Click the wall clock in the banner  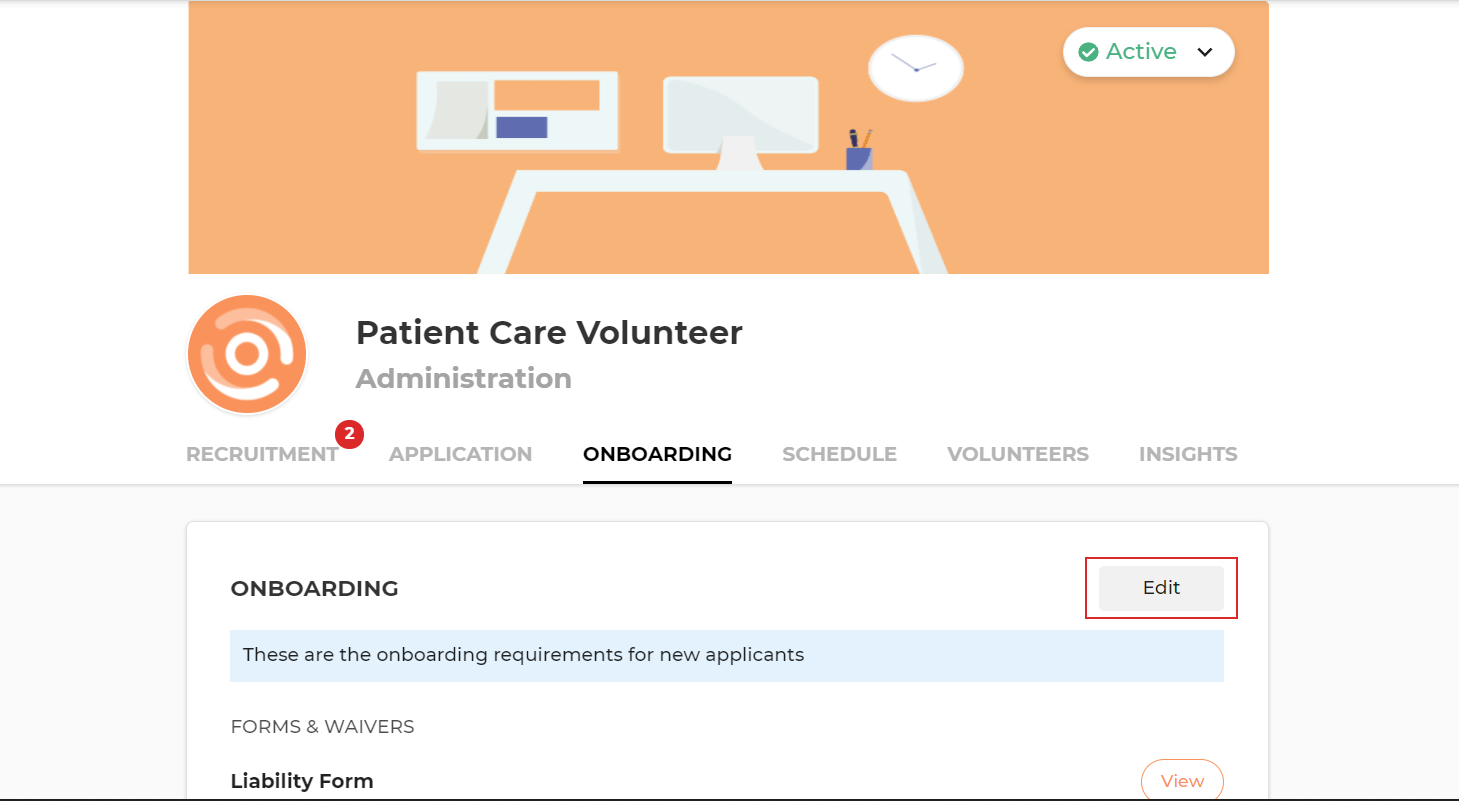(x=915, y=68)
